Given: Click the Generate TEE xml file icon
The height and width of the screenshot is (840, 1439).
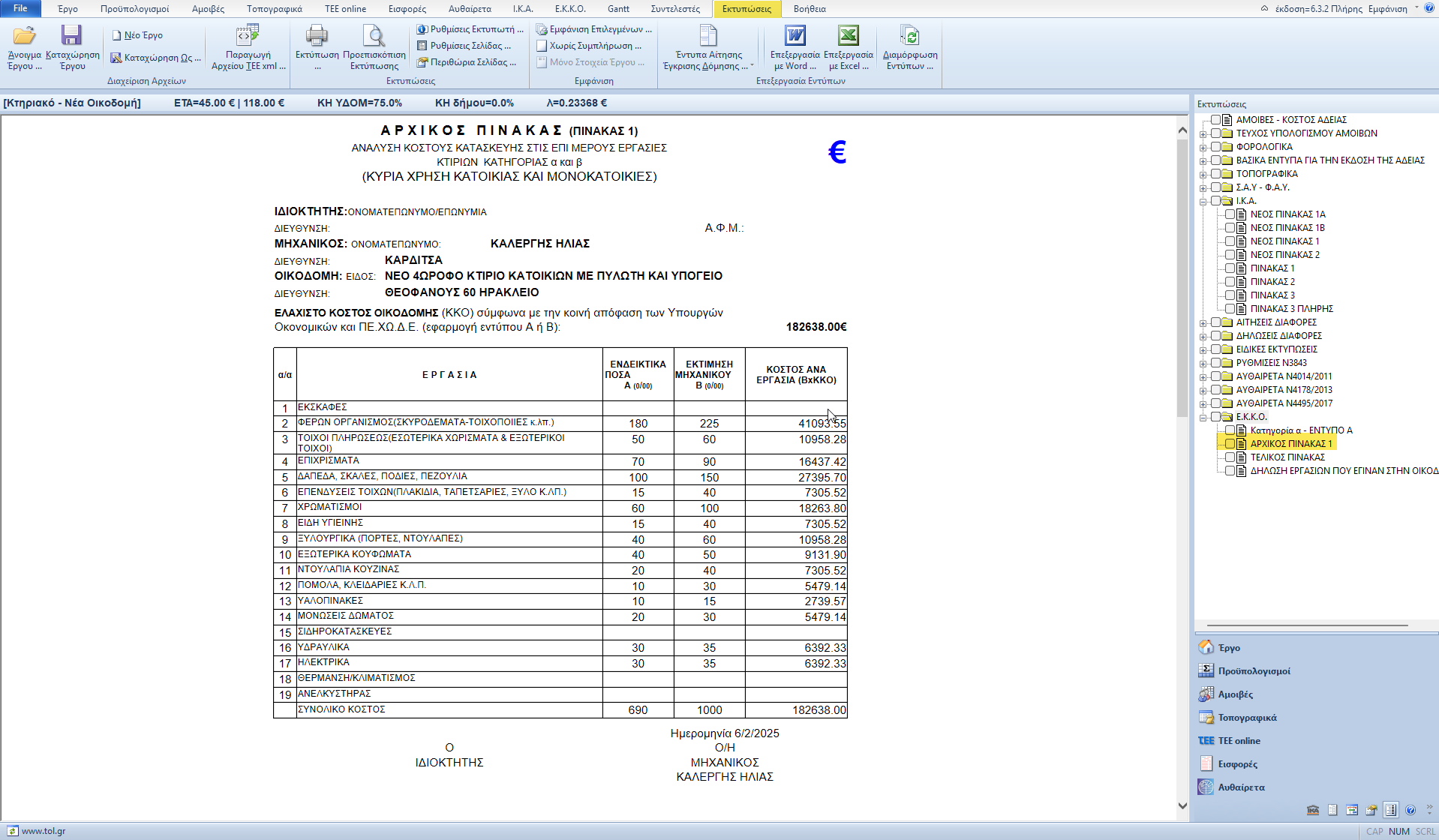Looking at the screenshot, I should click(x=248, y=36).
